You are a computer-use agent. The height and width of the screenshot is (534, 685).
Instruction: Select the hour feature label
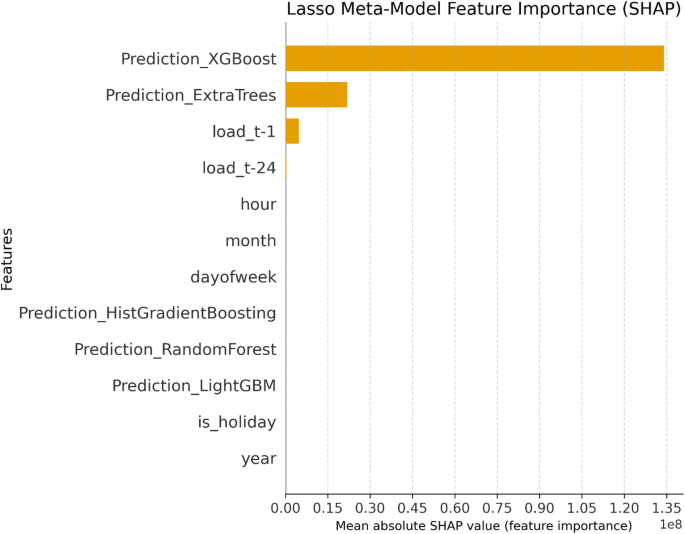tap(258, 204)
